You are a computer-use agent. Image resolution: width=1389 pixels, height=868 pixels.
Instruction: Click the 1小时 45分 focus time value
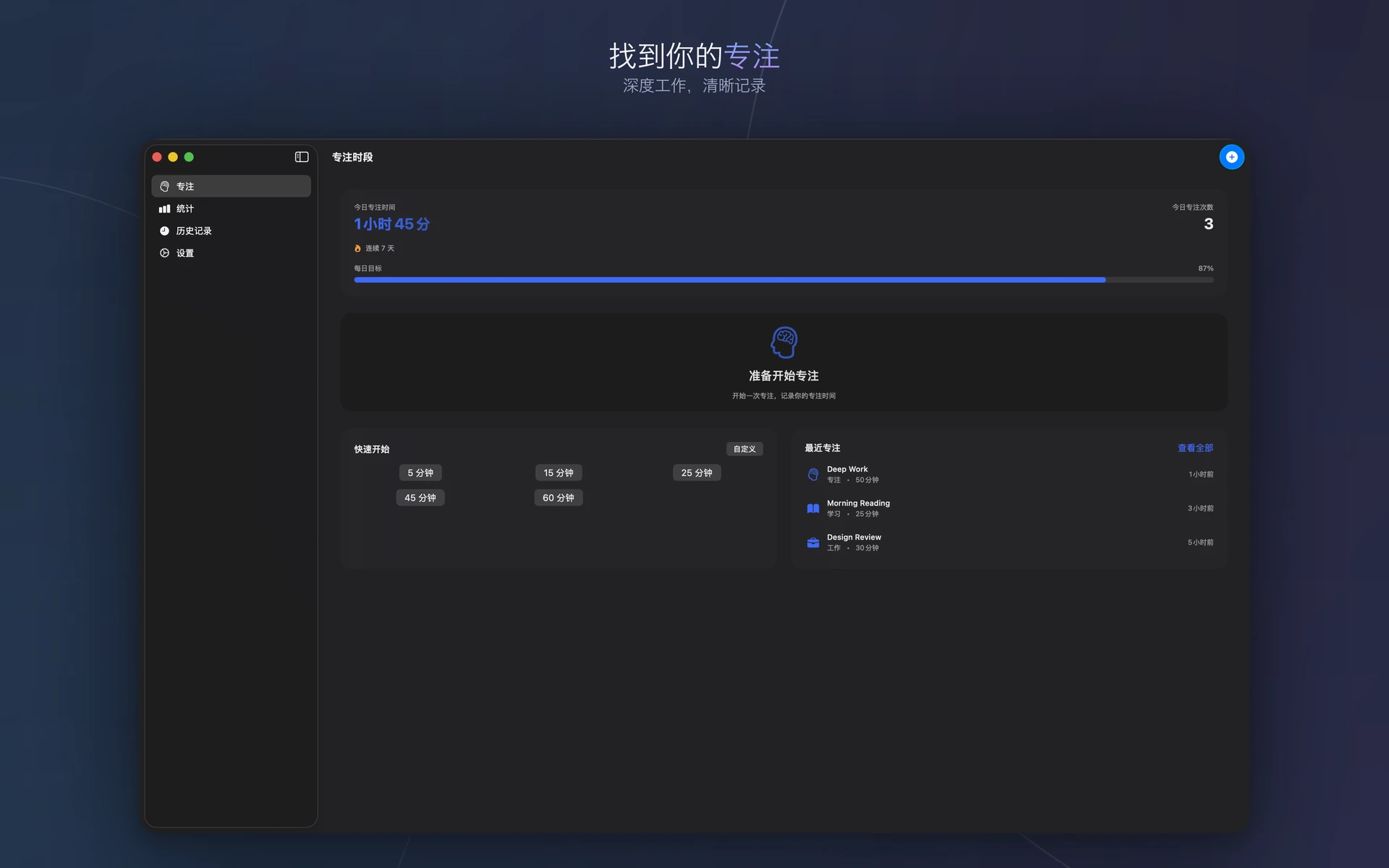tap(392, 224)
